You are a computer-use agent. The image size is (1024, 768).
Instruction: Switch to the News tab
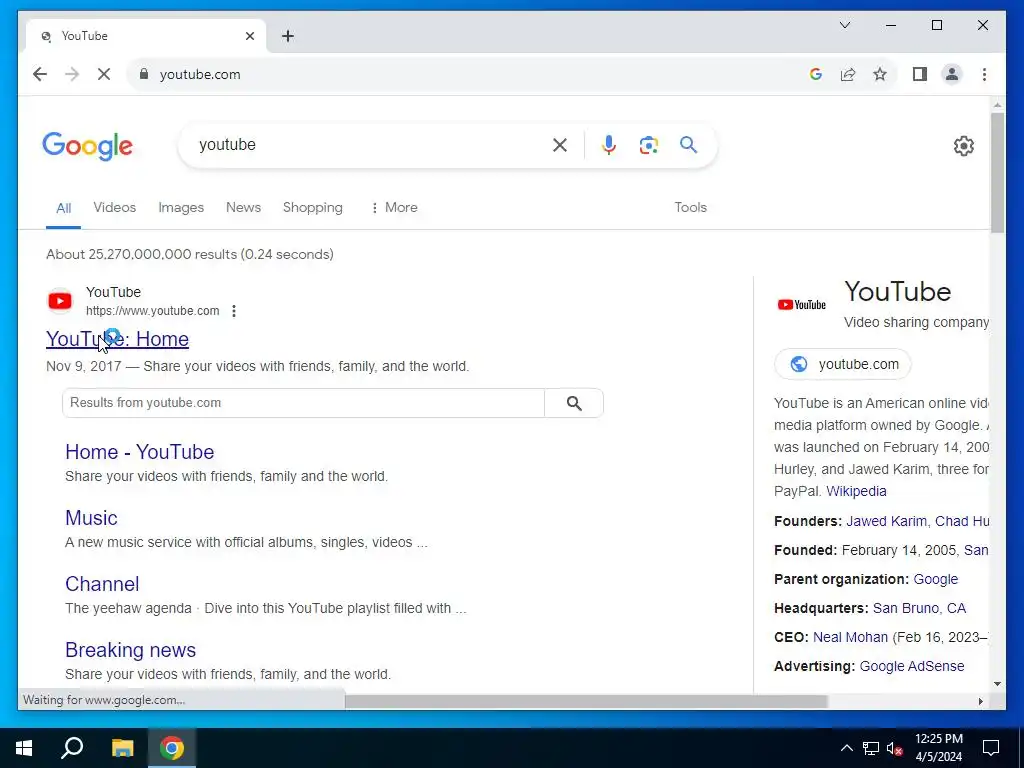click(243, 208)
